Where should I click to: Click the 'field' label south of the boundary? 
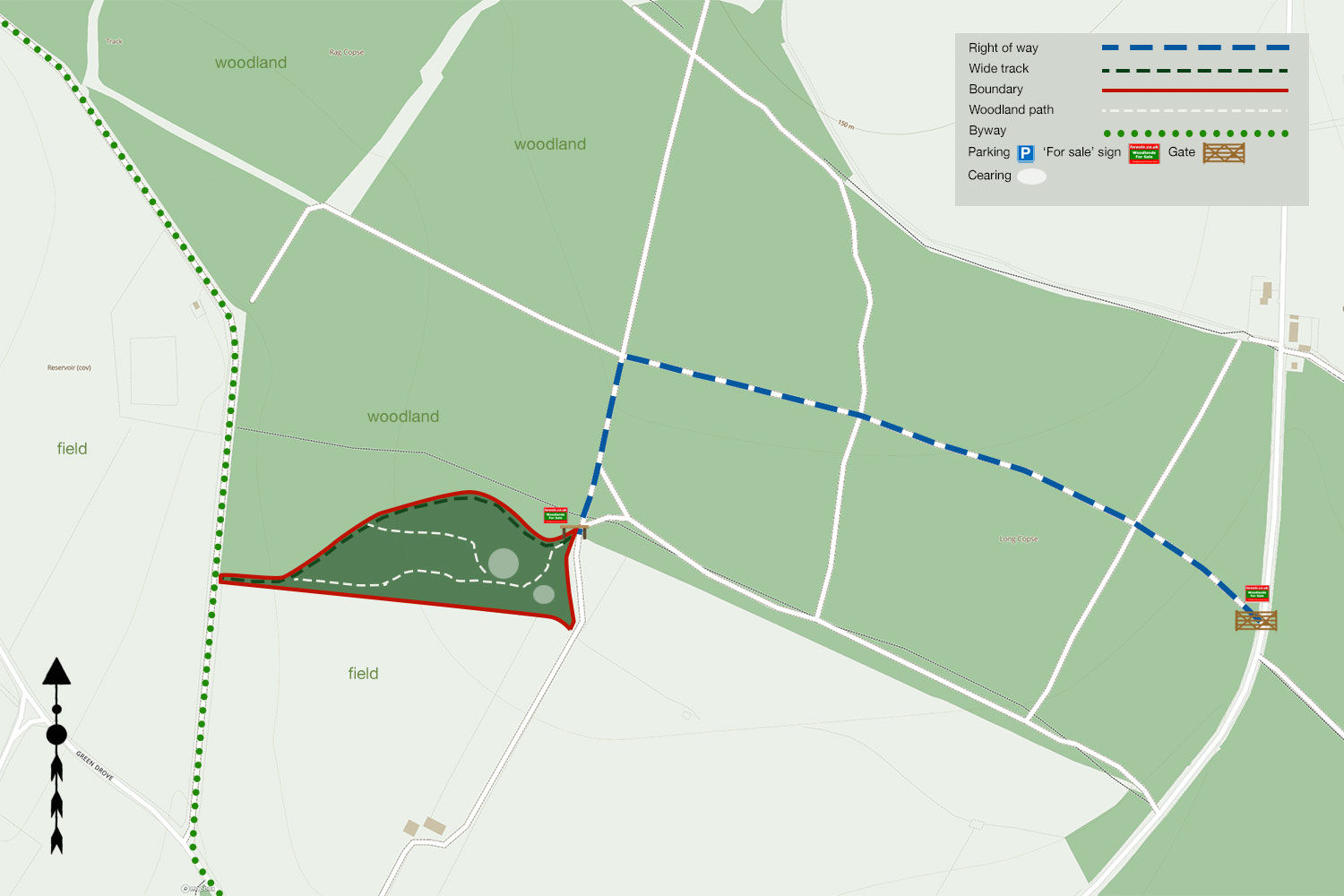click(363, 674)
